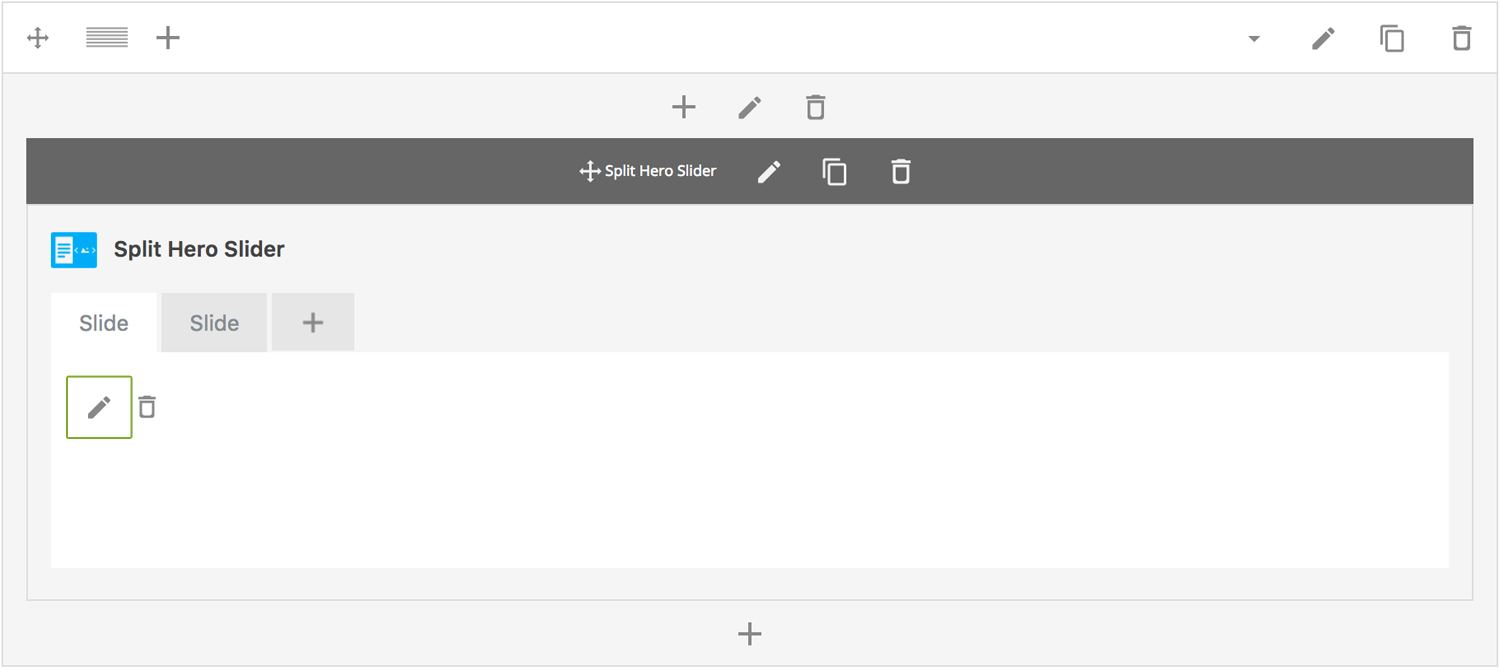Duplicate Split Hero Slider via the dark bar clone icon
Screen dimensions: 1500x670
tap(834, 172)
